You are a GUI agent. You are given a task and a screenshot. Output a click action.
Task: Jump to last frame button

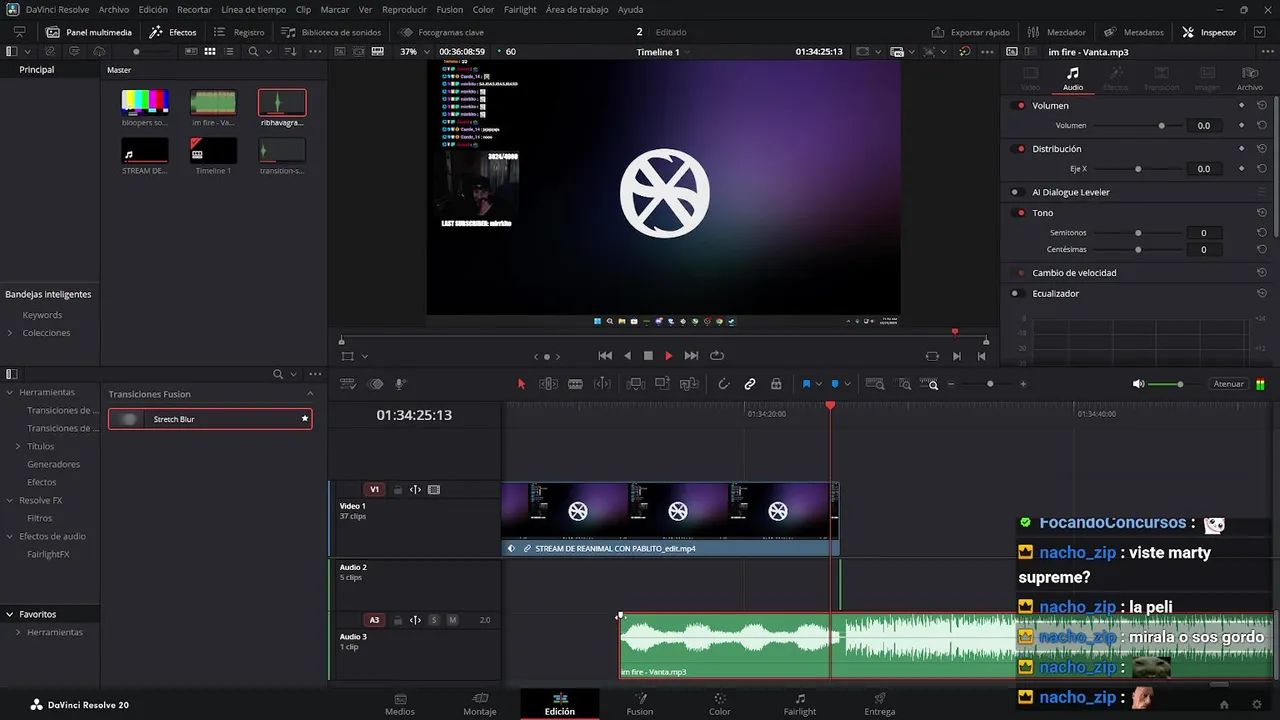point(691,356)
